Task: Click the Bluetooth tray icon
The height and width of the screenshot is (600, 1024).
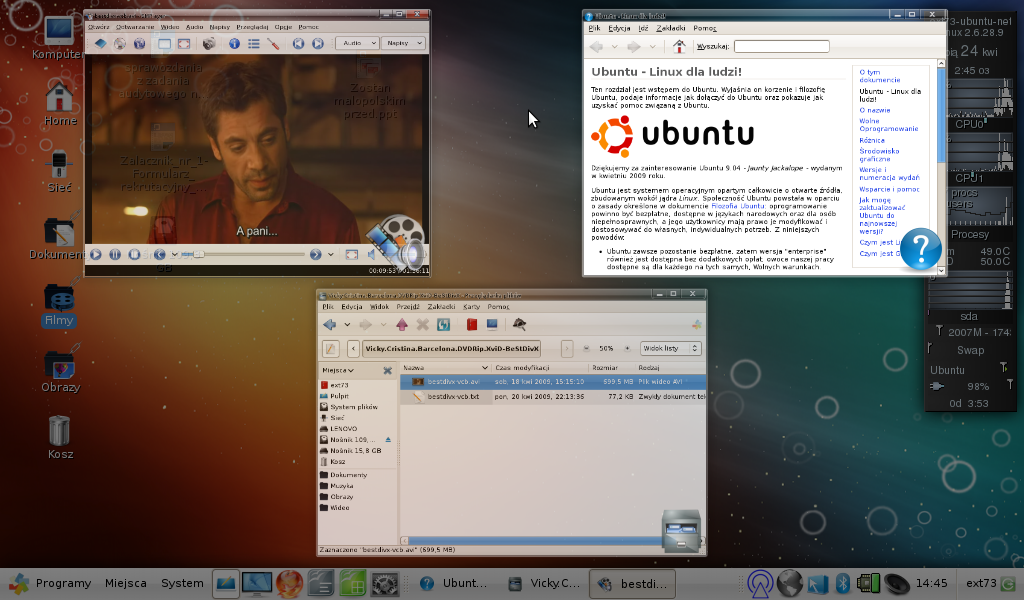Action: (x=842, y=583)
